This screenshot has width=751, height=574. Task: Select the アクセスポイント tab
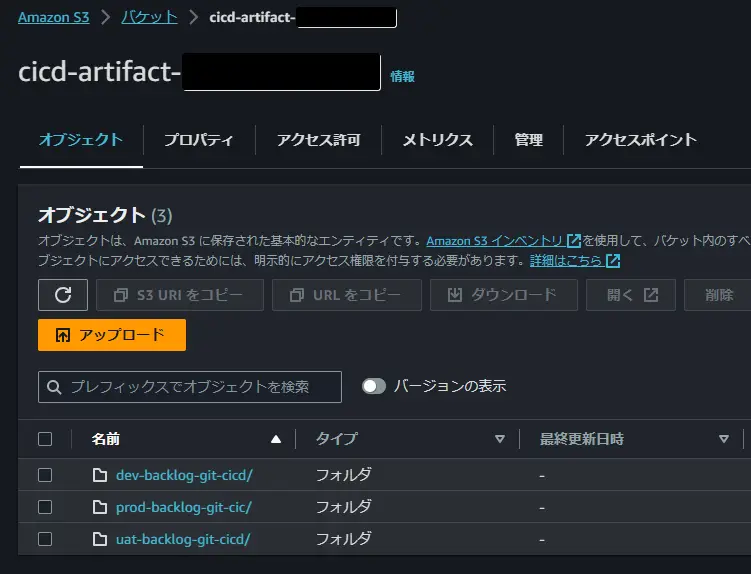641,140
